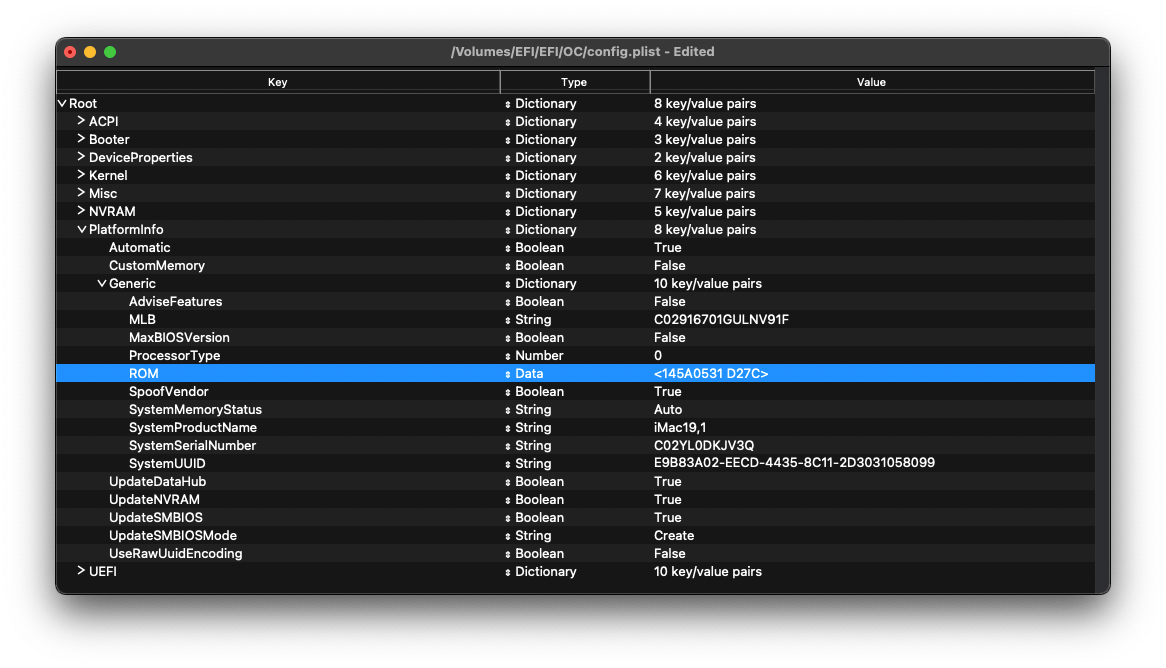The width and height of the screenshot is (1166, 668).
Task: Click ROM value <145A0531 D27C>
Action: click(x=711, y=373)
